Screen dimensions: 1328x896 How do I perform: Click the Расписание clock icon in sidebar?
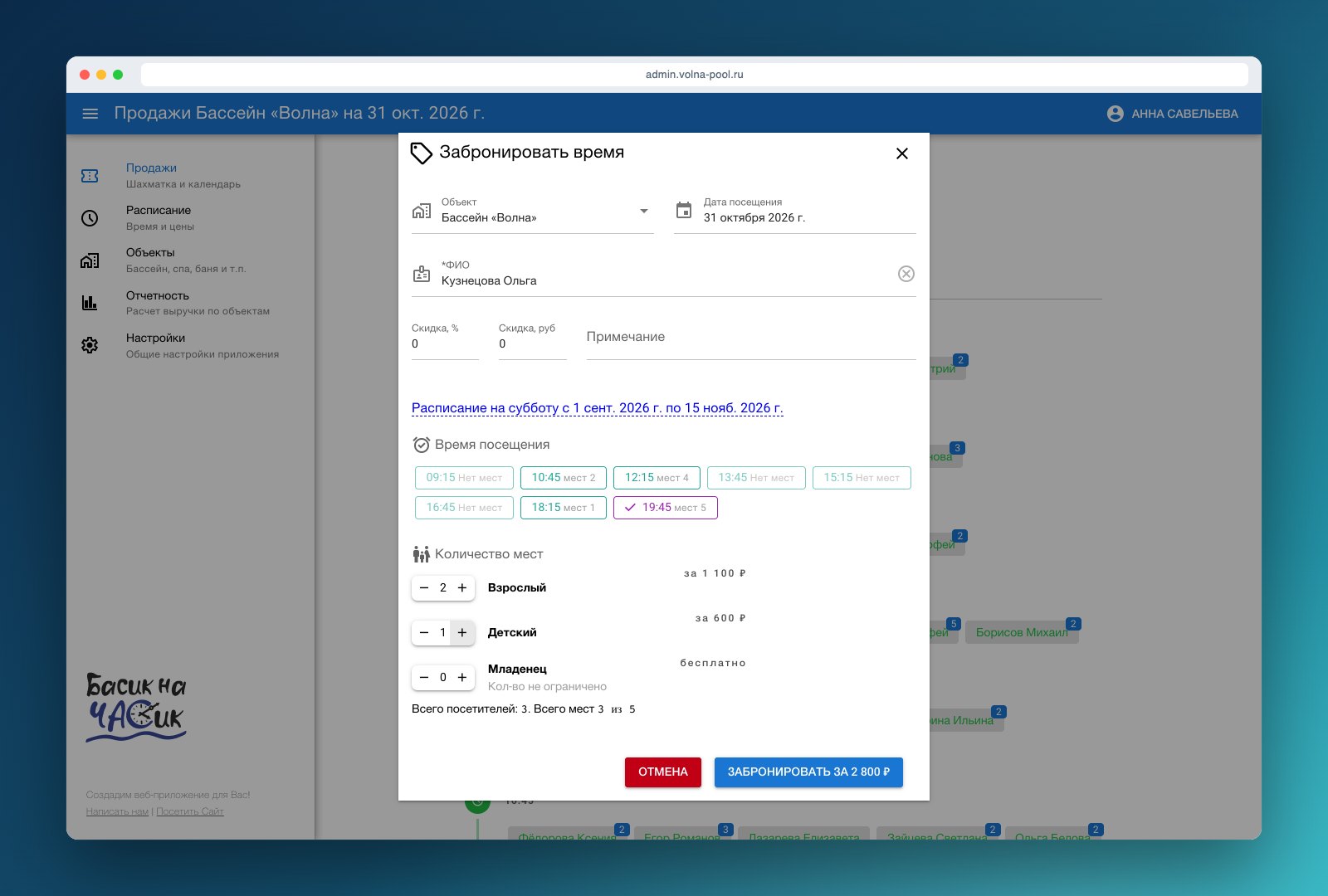[x=90, y=218]
